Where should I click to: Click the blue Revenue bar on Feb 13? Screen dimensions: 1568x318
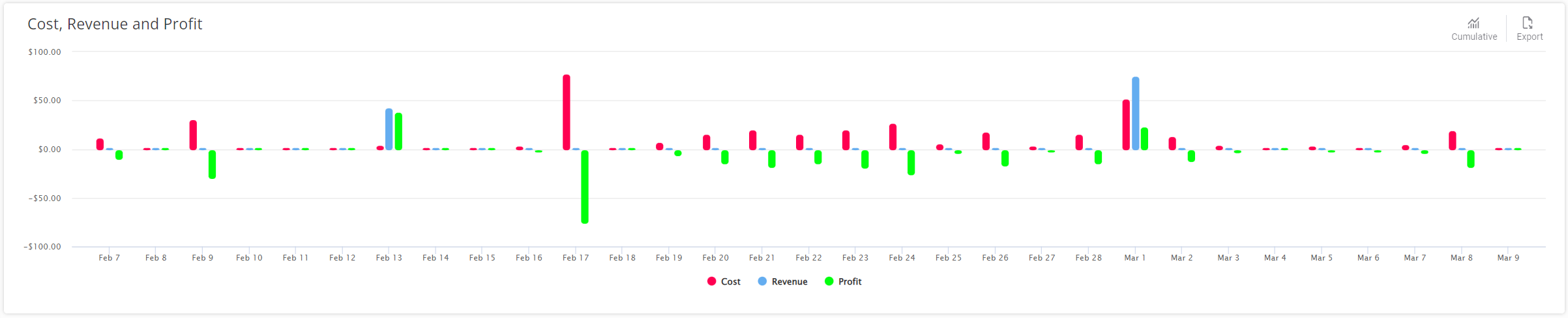[x=389, y=129]
